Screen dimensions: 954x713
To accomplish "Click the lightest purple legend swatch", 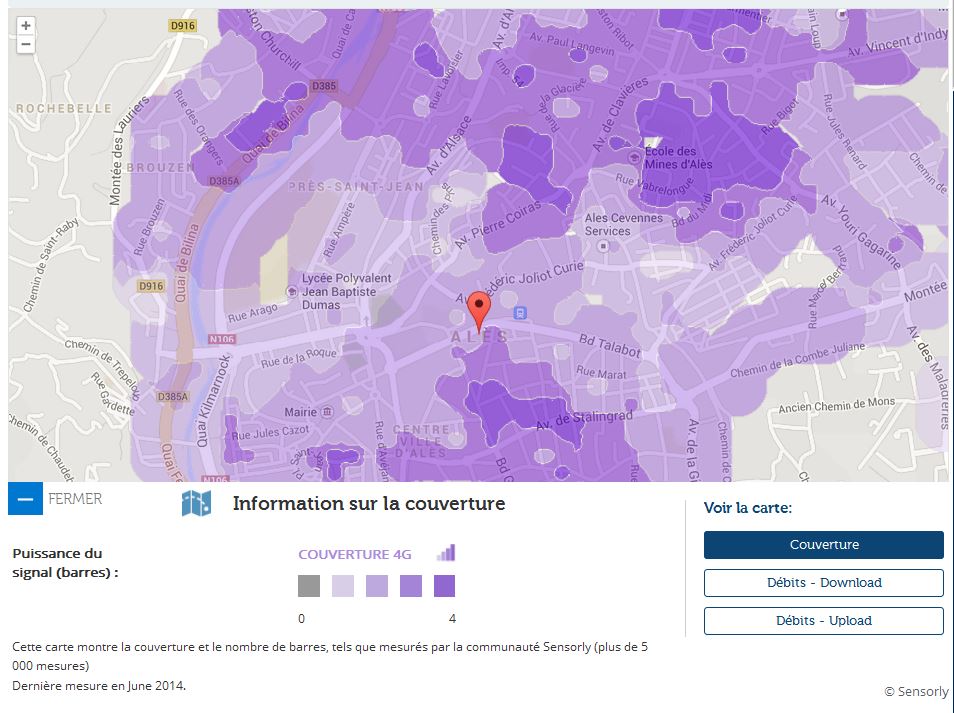I will pos(343,586).
